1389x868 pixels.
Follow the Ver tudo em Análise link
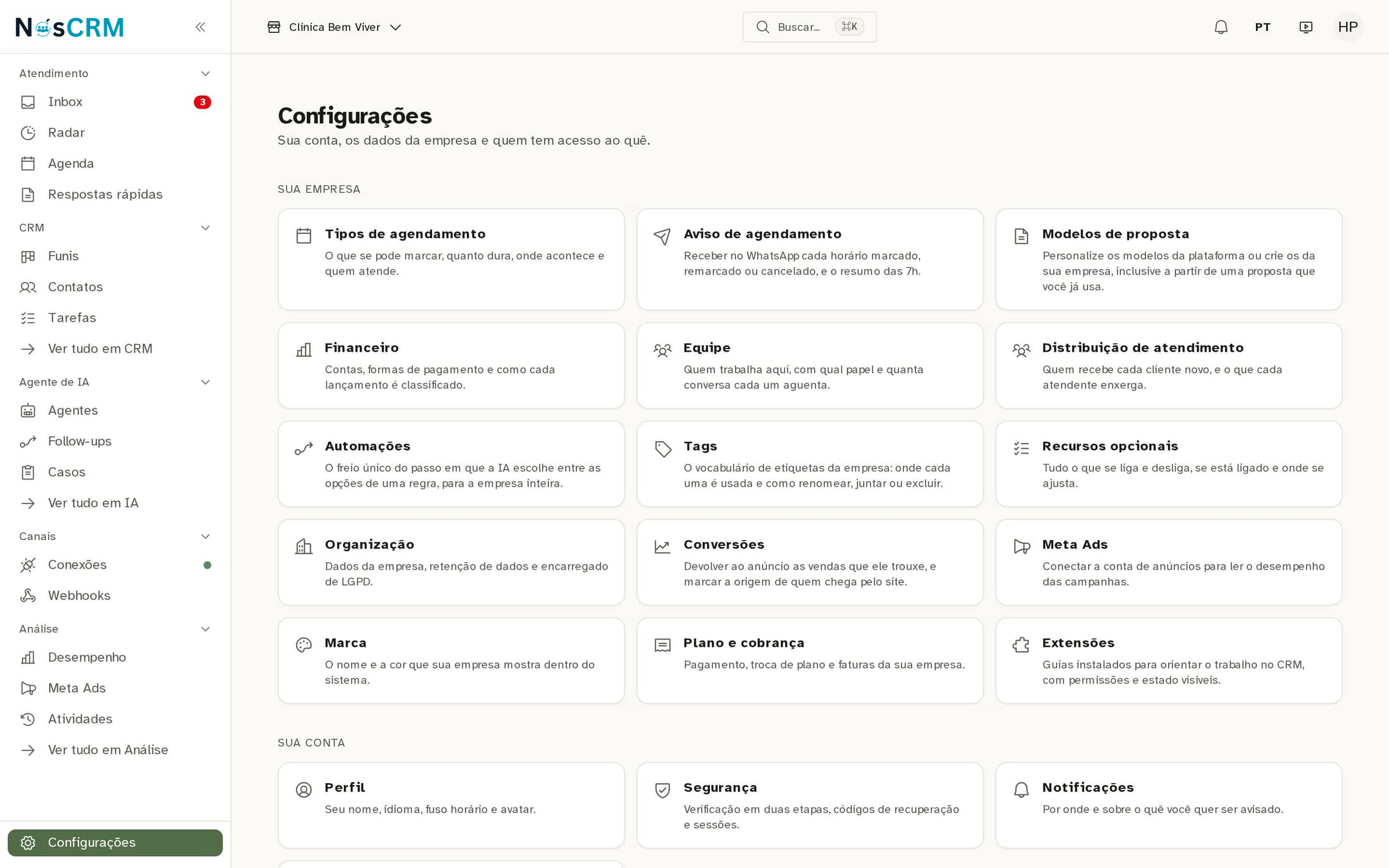115,750
